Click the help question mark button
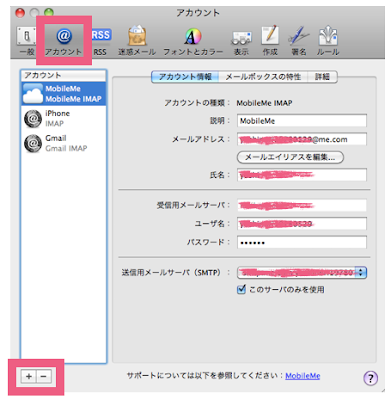The width and height of the screenshot is (391, 400). (x=370, y=378)
